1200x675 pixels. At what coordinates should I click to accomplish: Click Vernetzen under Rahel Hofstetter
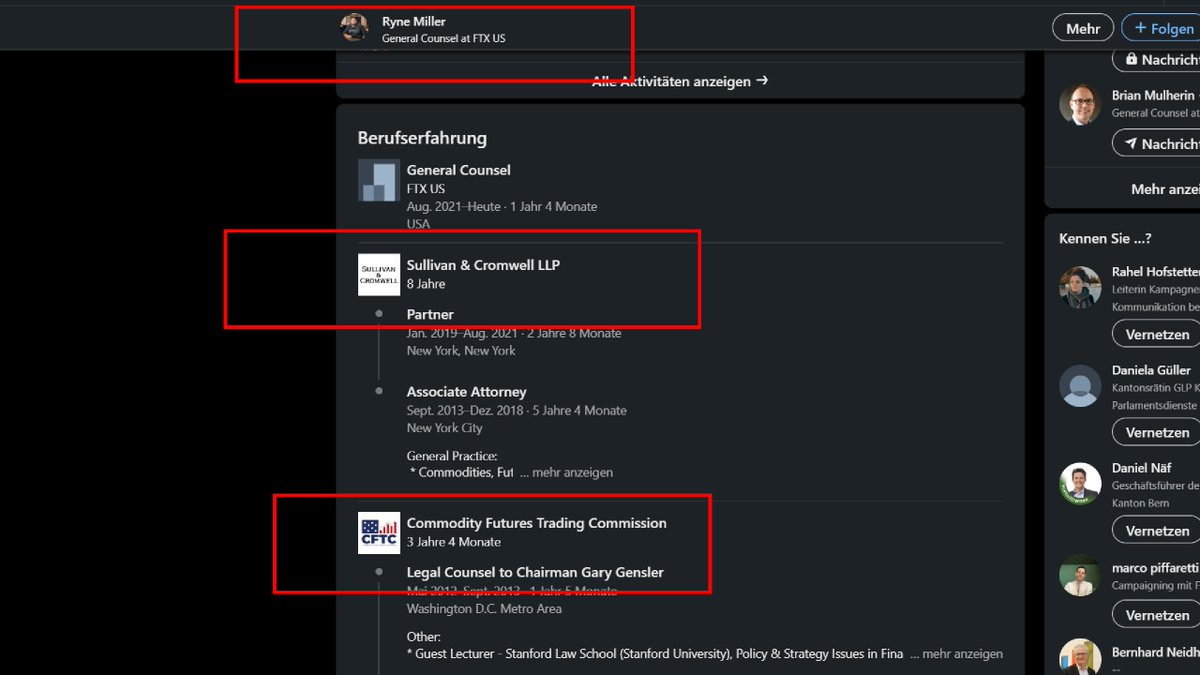(x=1156, y=334)
